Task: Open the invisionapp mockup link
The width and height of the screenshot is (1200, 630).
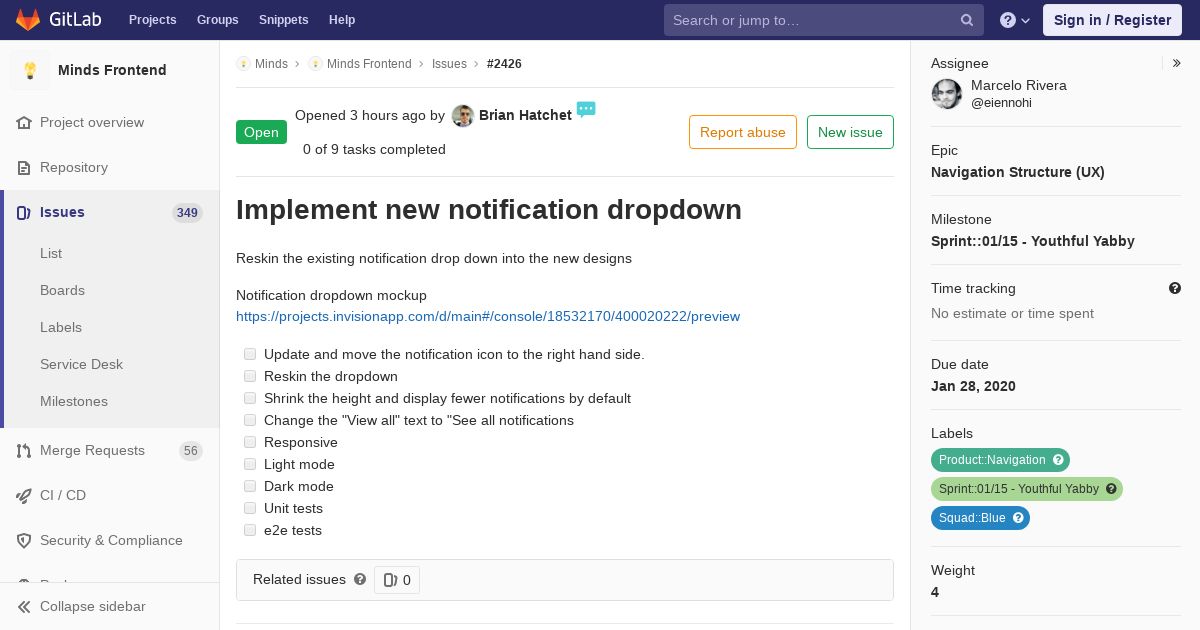Action: pos(488,317)
